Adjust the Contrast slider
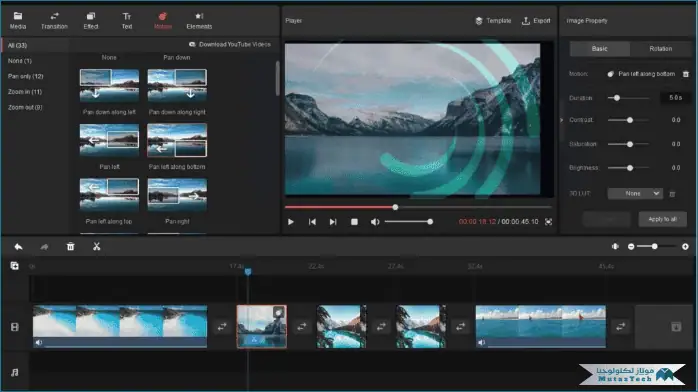 (x=629, y=120)
